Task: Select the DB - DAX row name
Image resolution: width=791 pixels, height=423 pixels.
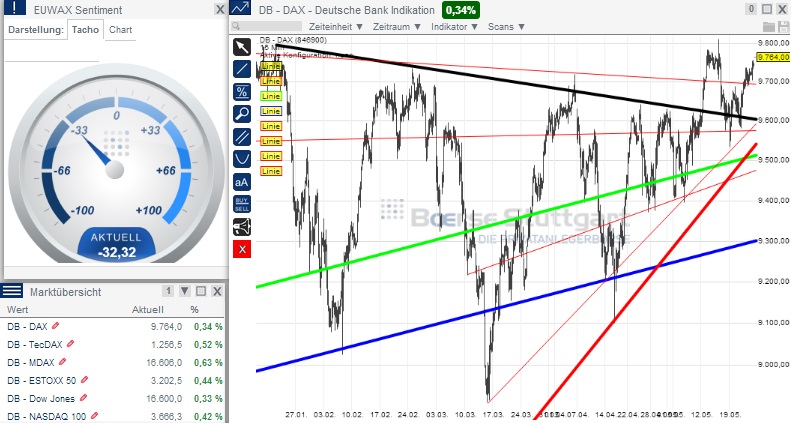Action: coord(27,327)
